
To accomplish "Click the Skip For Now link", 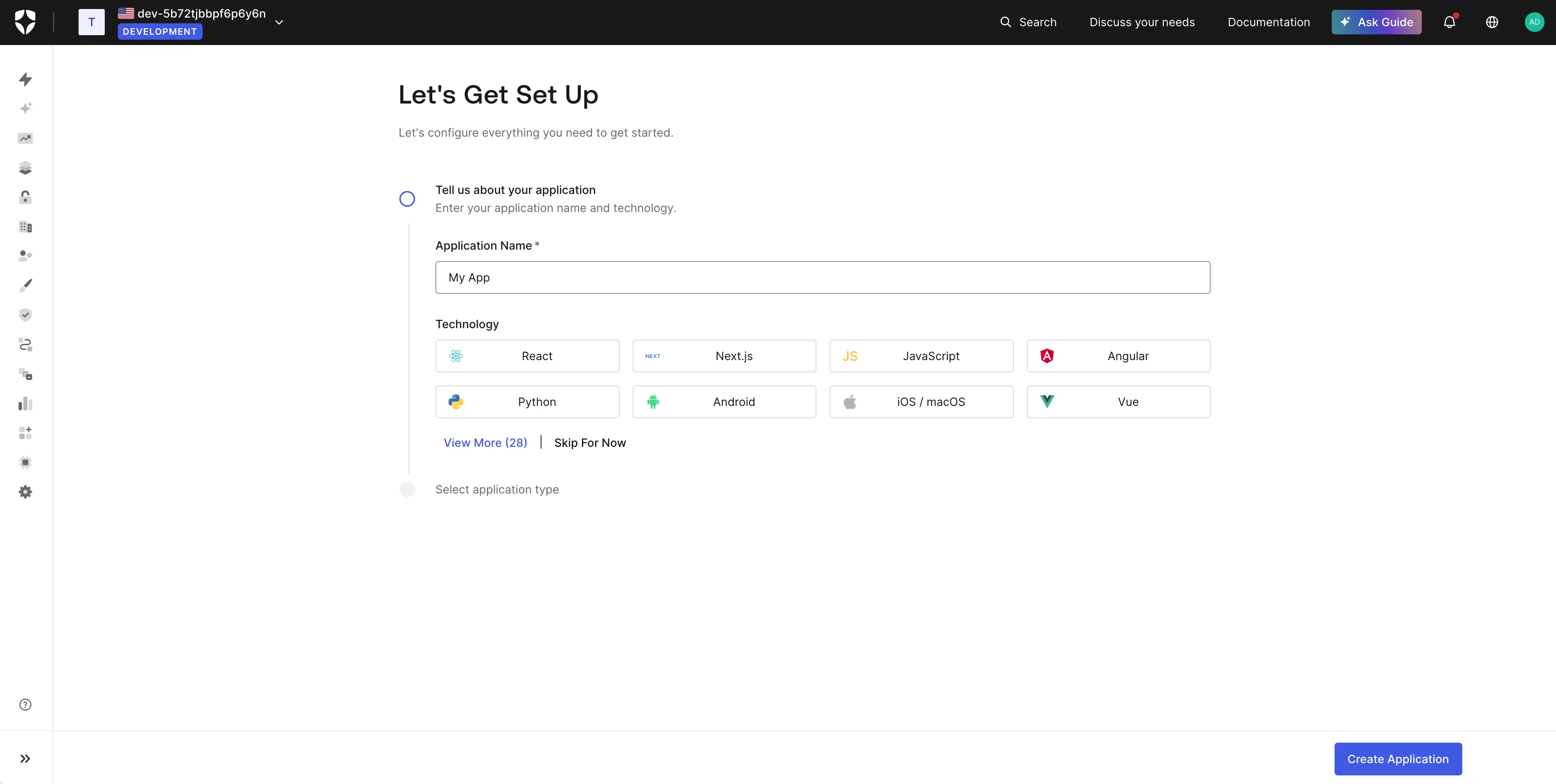I will click(590, 443).
